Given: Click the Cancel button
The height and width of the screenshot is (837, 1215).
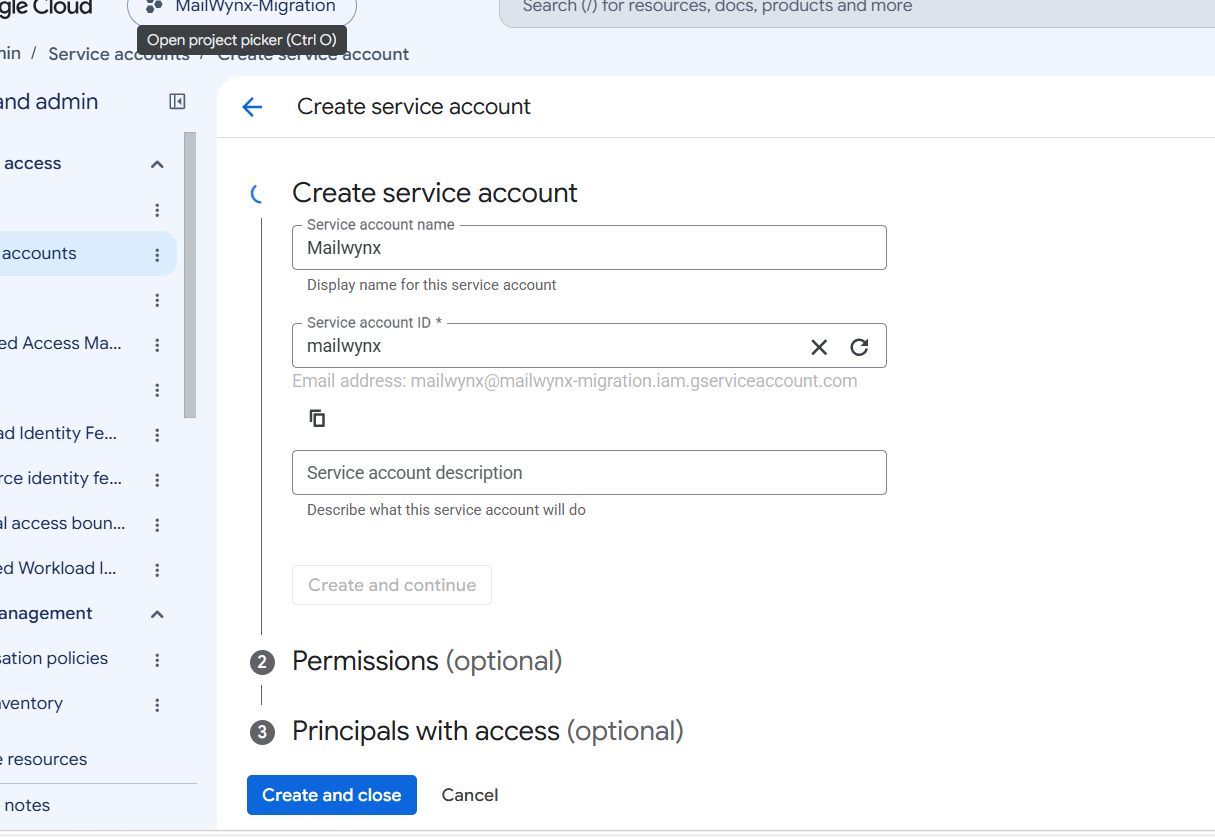Looking at the screenshot, I should [x=470, y=795].
